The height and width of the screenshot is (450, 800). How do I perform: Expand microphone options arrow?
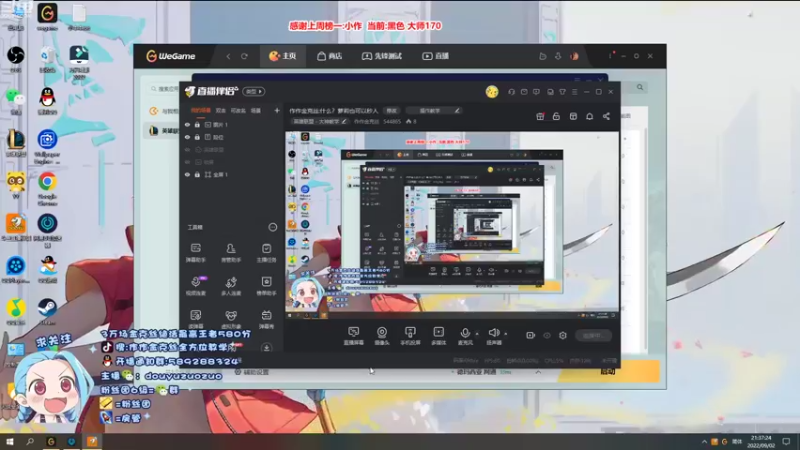click(477, 334)
